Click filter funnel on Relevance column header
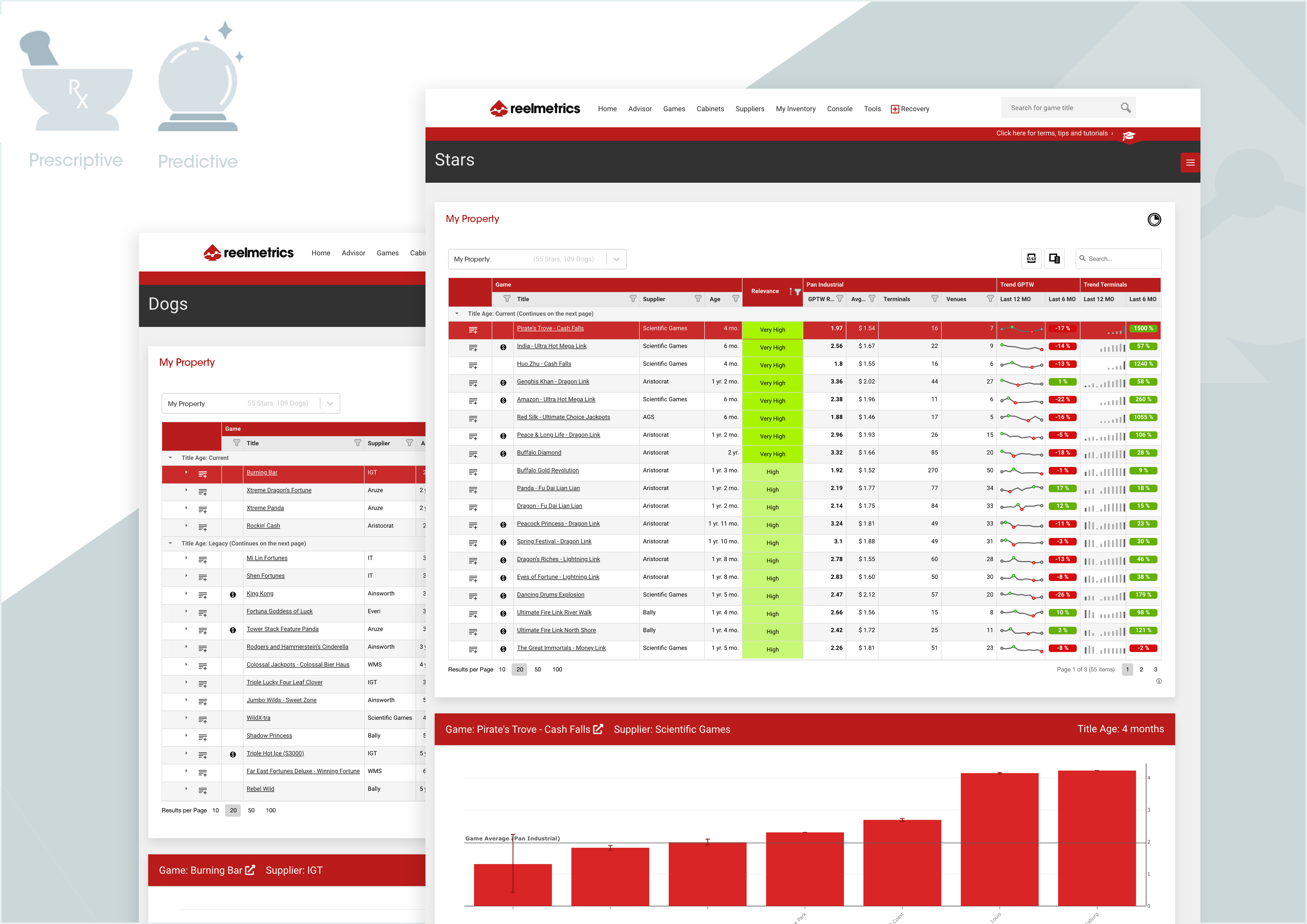 [x=798, y=291]
